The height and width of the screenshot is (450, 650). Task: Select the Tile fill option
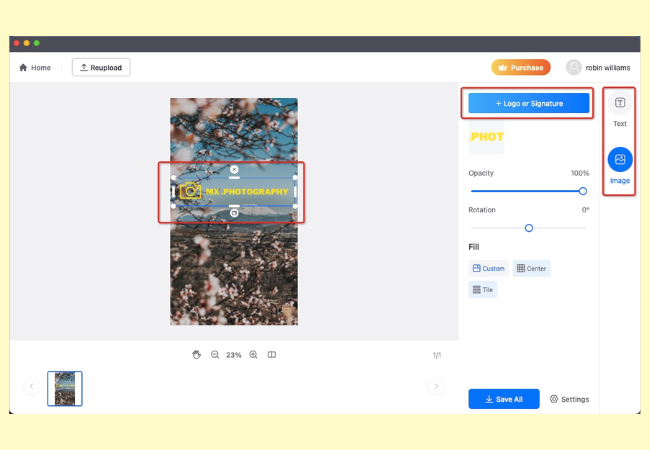click(x=483, y=290)
